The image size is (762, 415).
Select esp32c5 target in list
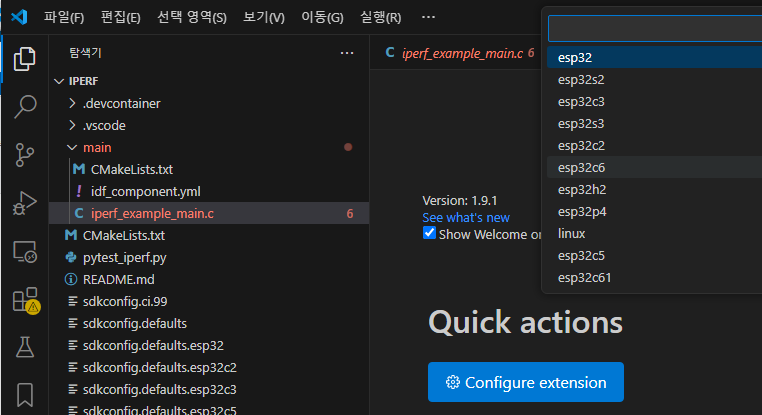pyautogui.click(x=654, y=256)
